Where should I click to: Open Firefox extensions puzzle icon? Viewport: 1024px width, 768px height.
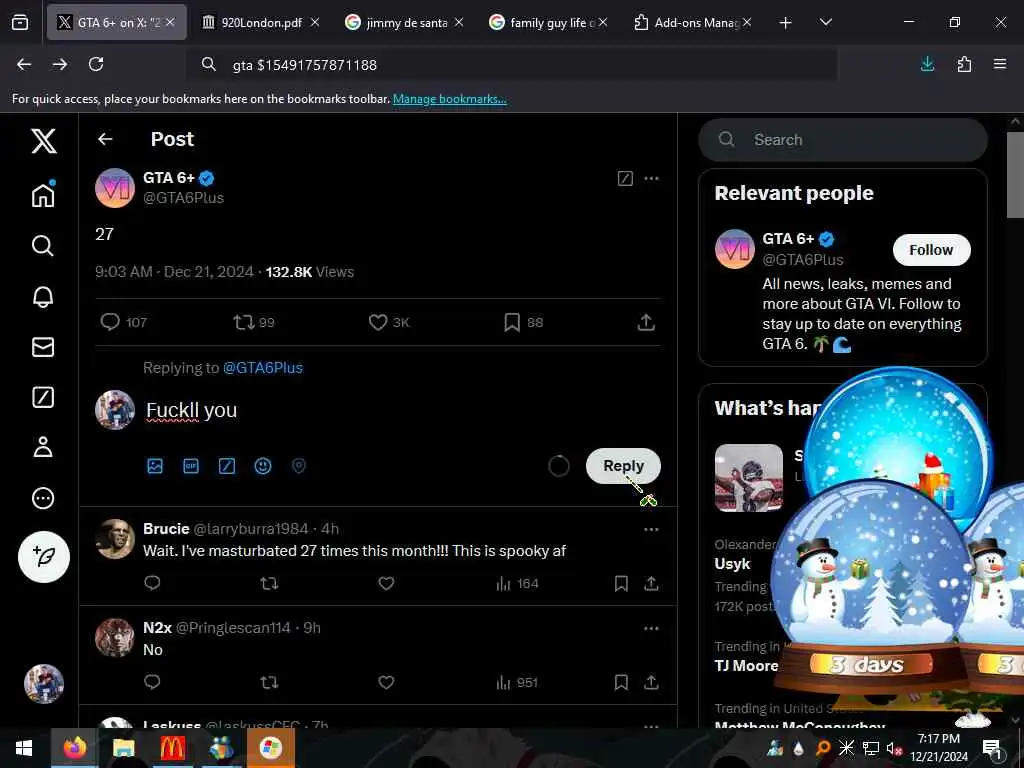964,64
